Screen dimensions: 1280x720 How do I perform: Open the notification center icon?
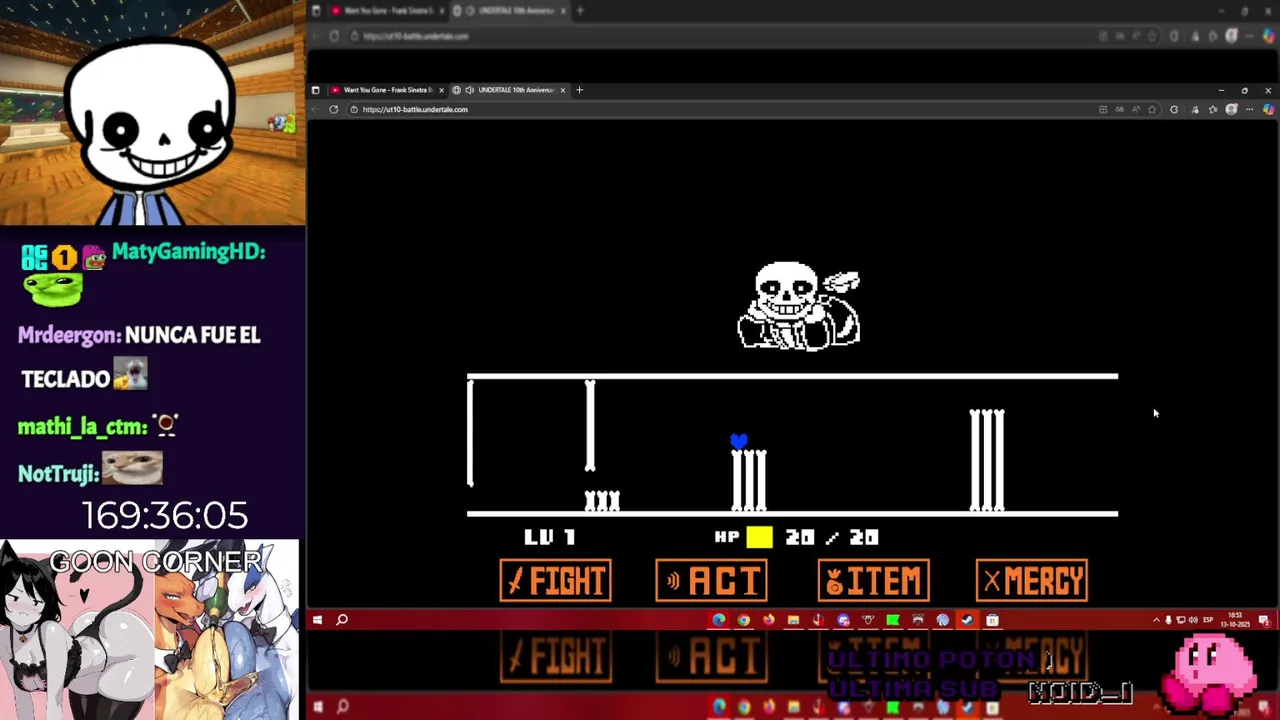[x=1265, y=620]
